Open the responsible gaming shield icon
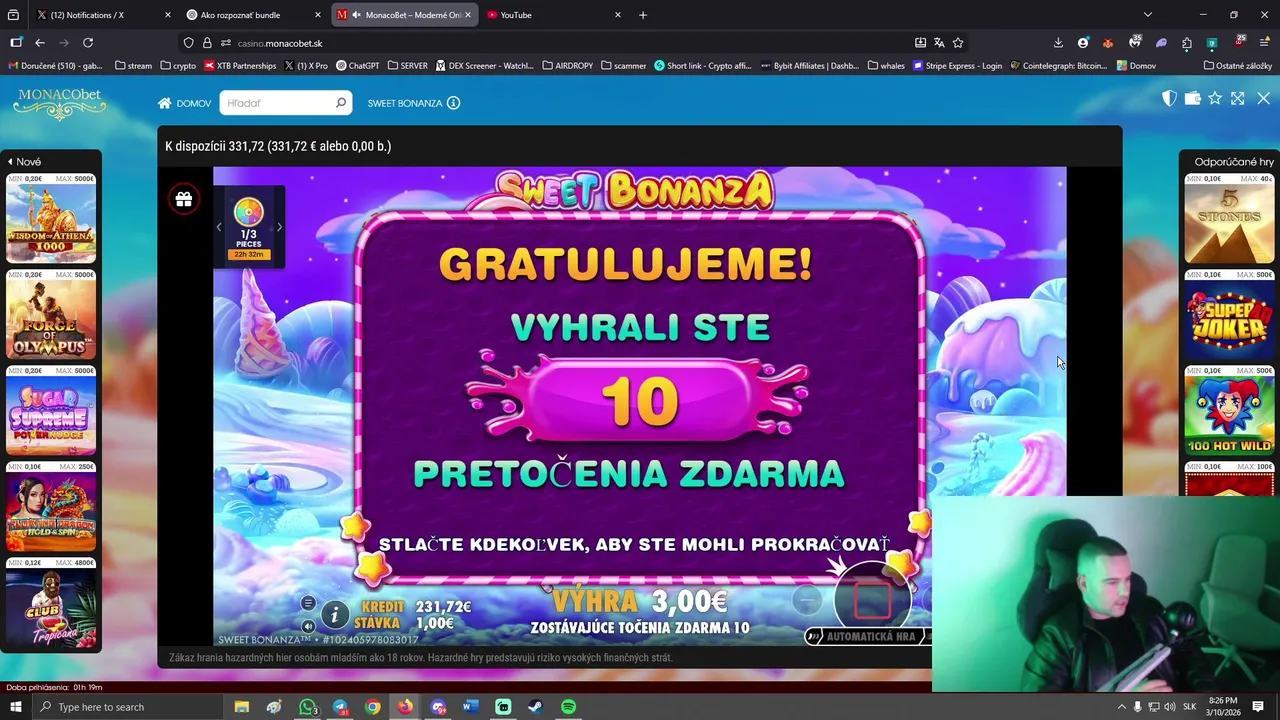The image size is (1280, 720). [1169, 98]
